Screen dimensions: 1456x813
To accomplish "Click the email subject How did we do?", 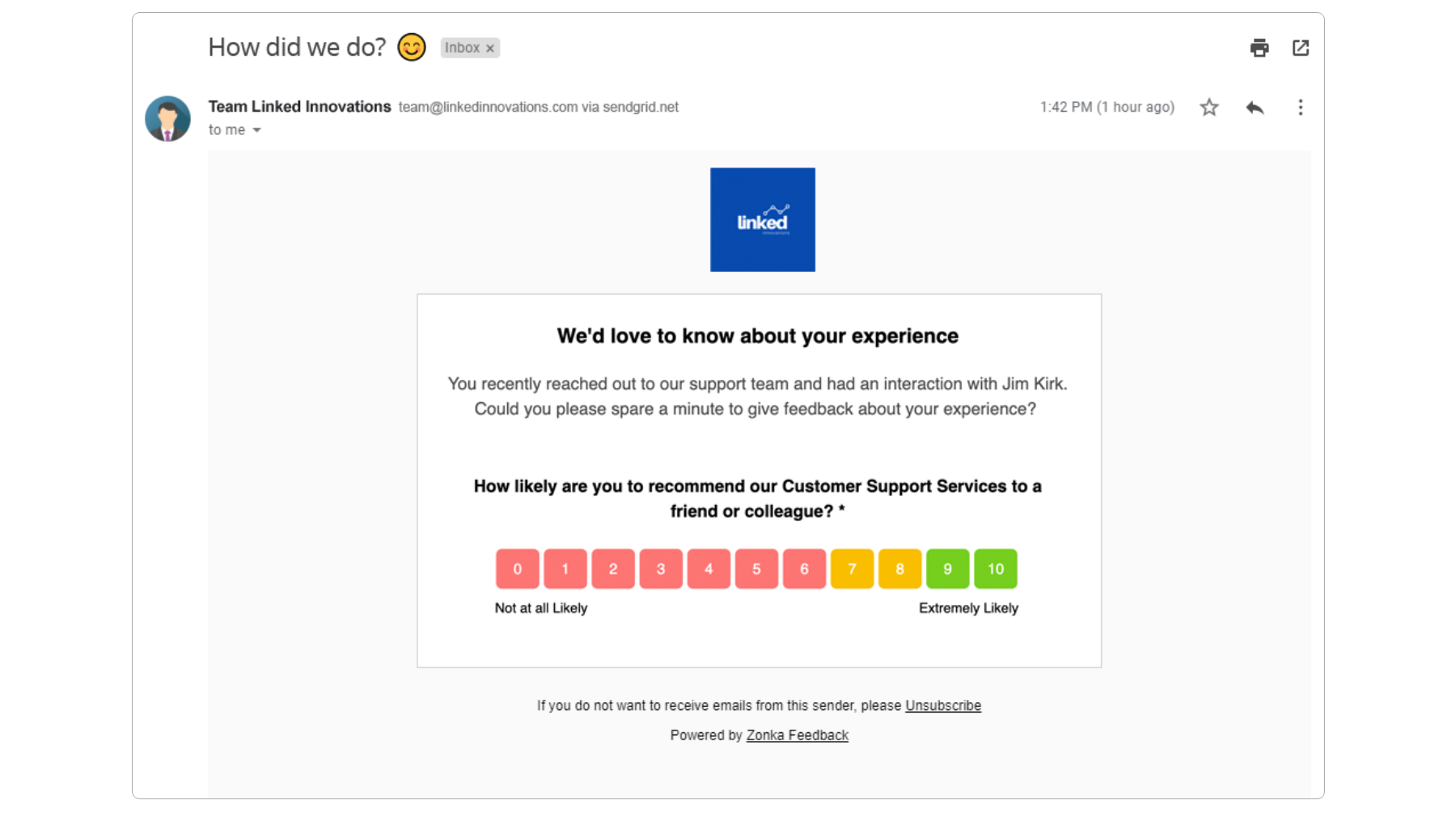I will point(298,46).
